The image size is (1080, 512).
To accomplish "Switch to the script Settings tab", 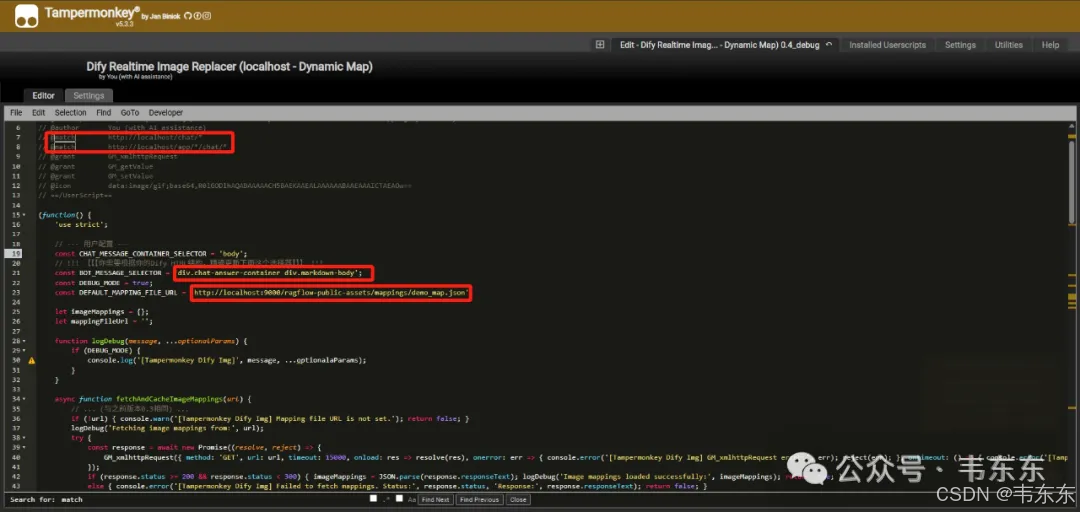I will click(x=89, y=96).
